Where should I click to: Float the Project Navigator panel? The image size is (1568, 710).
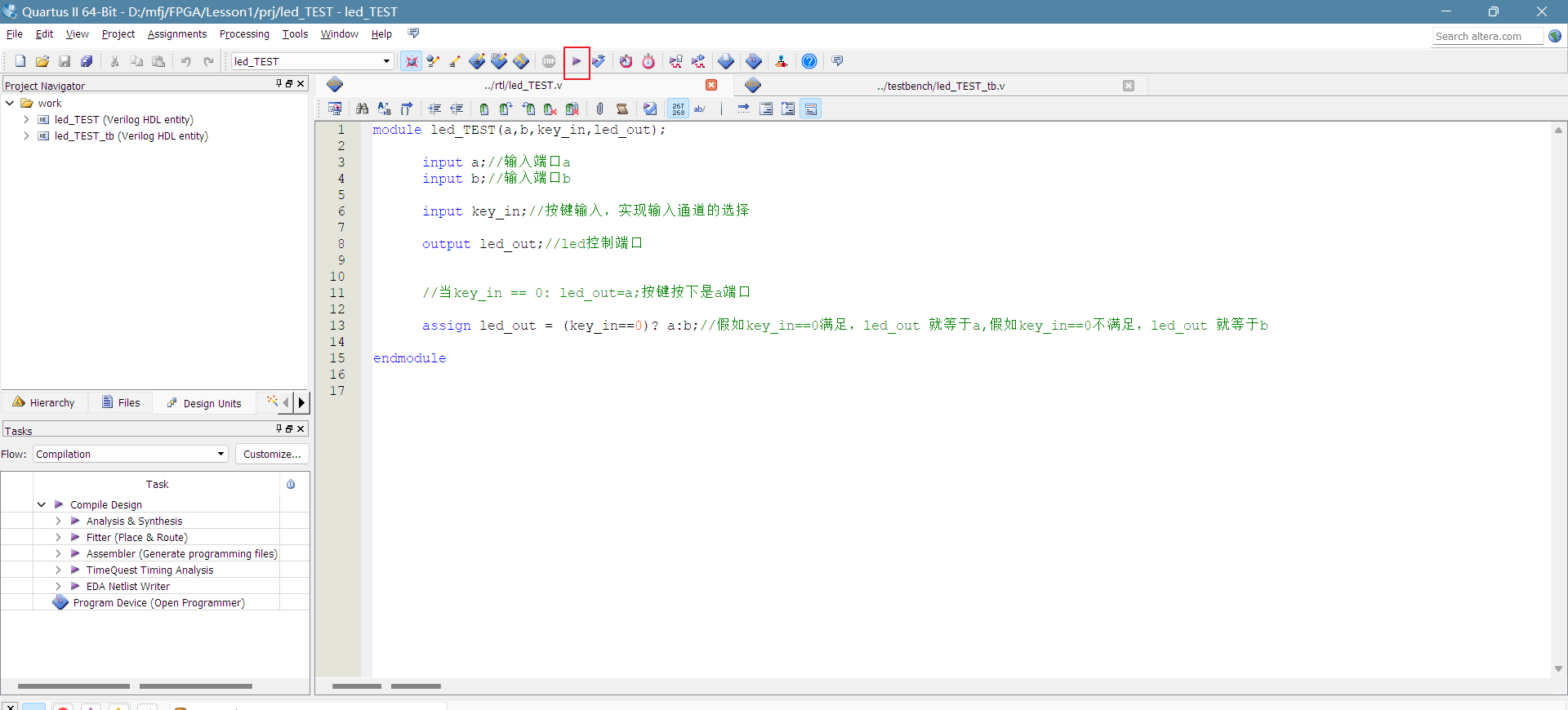point(289,83)
